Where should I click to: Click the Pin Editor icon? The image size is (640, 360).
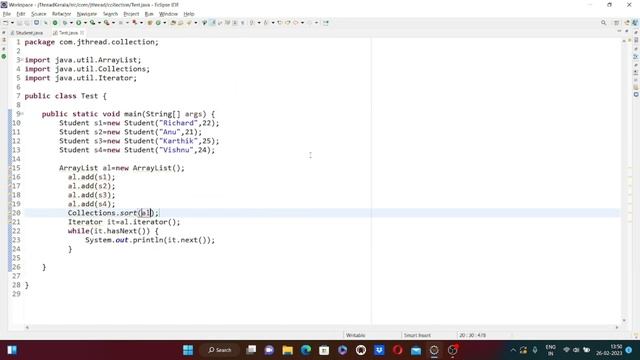[326, 23]
